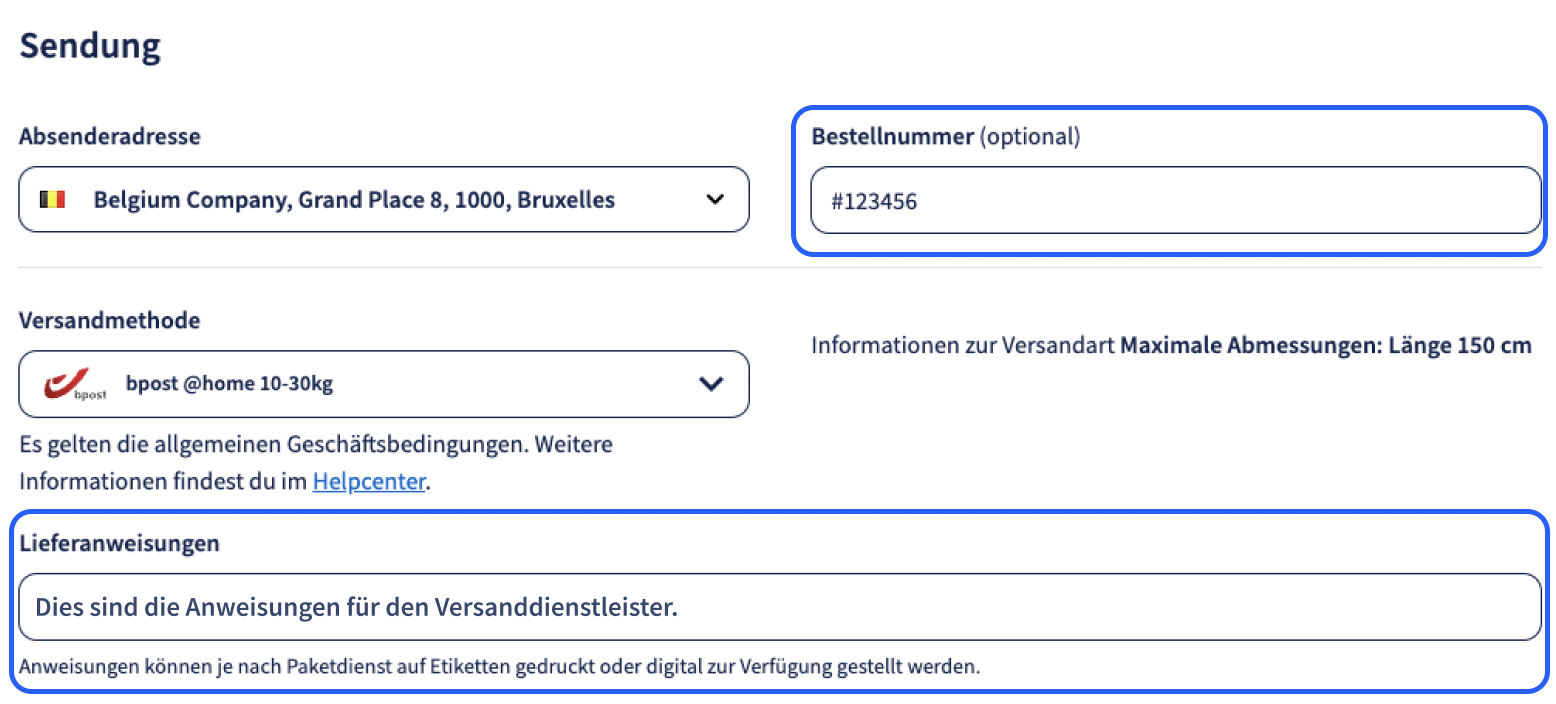This screenshot has width=1556, height=704.
Task: Click the text 'Maximale Abmessungen: Länge 150 cm'
Action: coord(1326,346)
